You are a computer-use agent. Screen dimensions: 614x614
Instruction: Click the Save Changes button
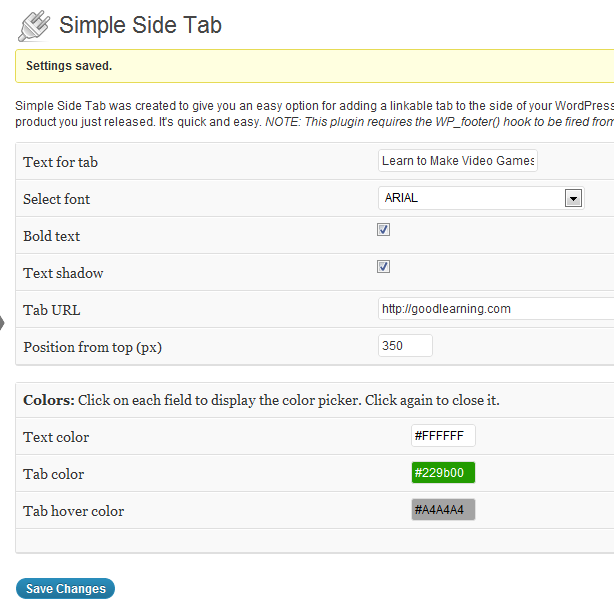pyautogui.click(x=65, y=589)
